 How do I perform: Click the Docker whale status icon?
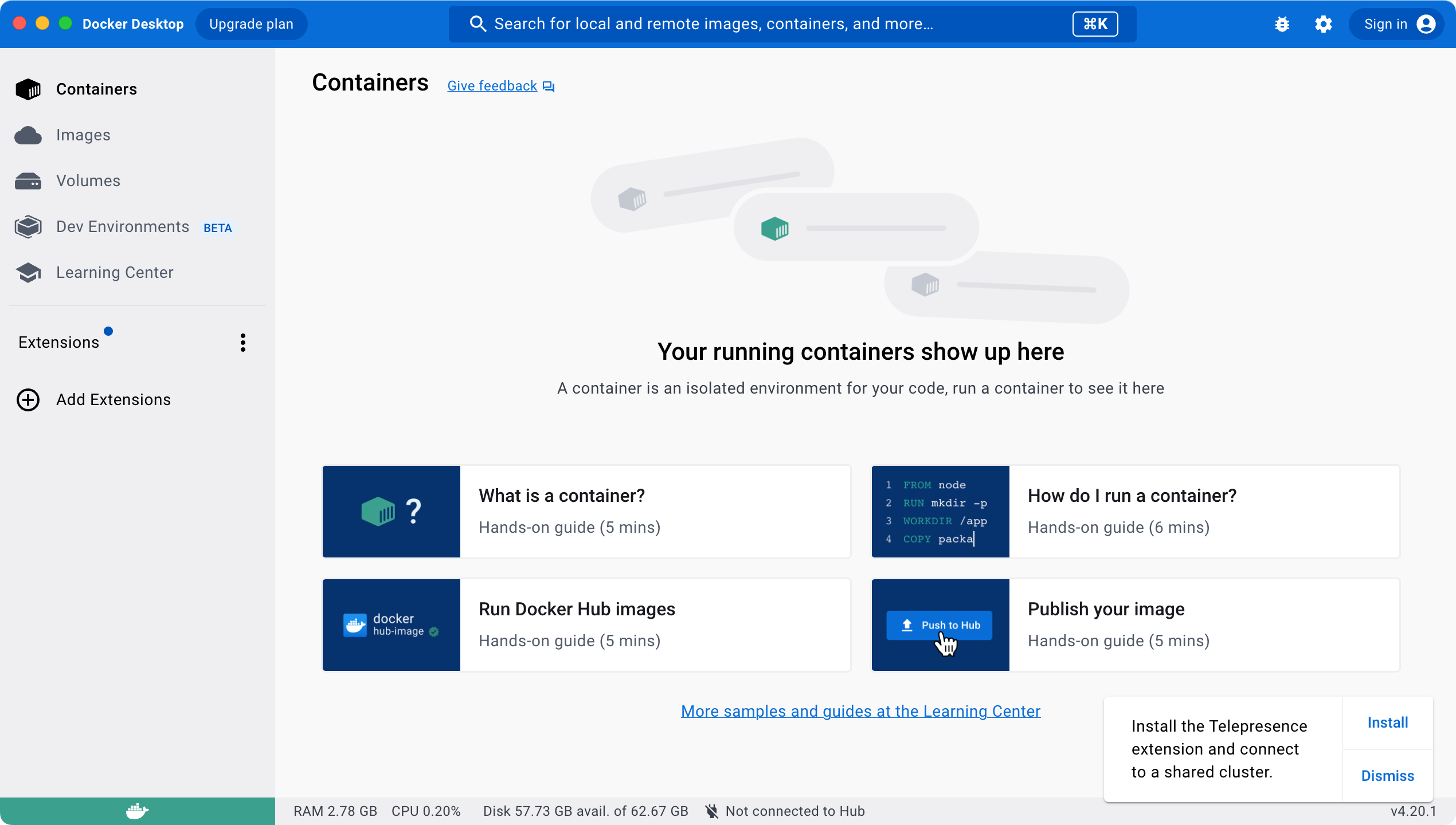click(137, 811)
